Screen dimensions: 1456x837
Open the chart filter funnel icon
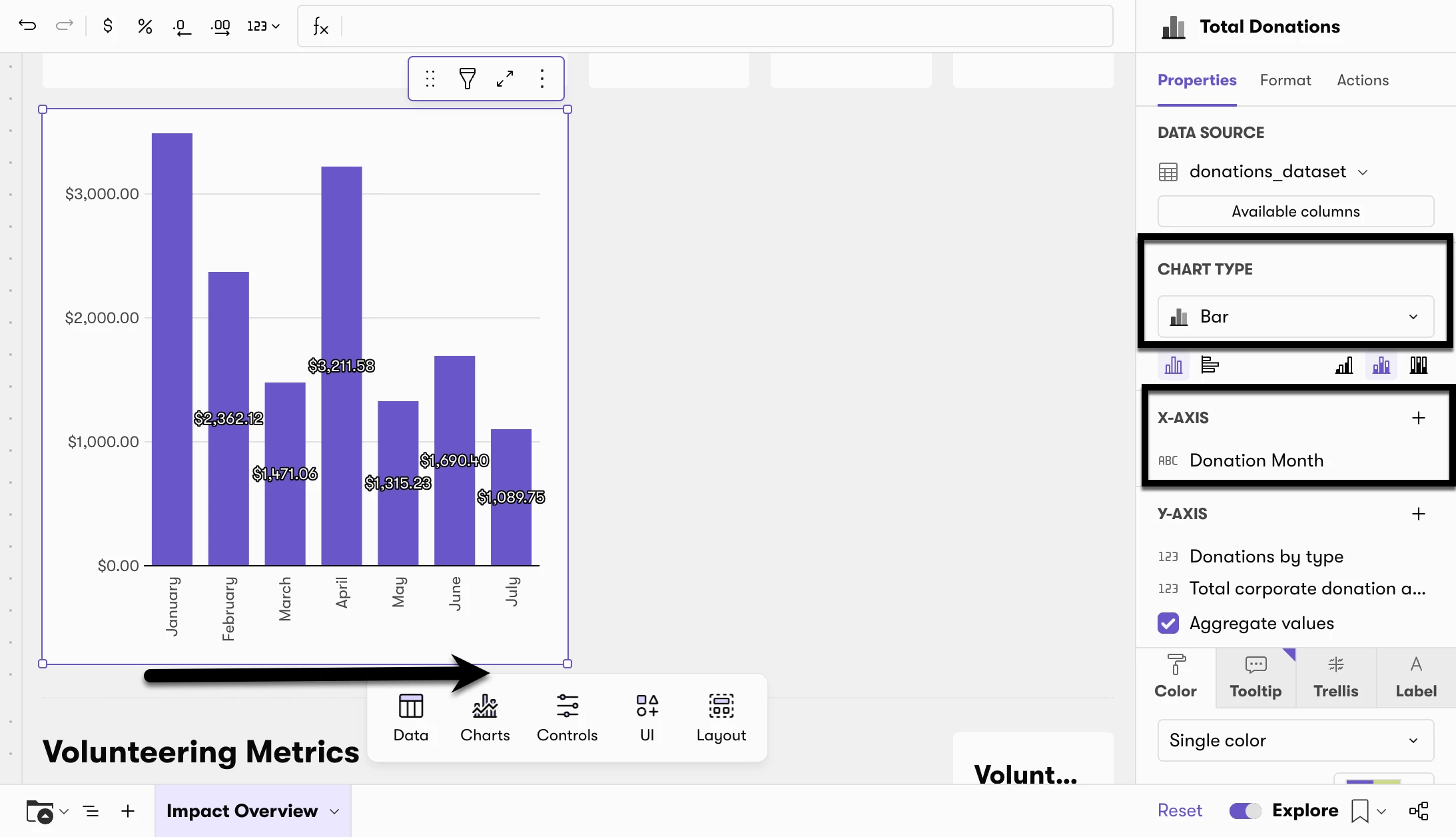click(x=468, y=79)
